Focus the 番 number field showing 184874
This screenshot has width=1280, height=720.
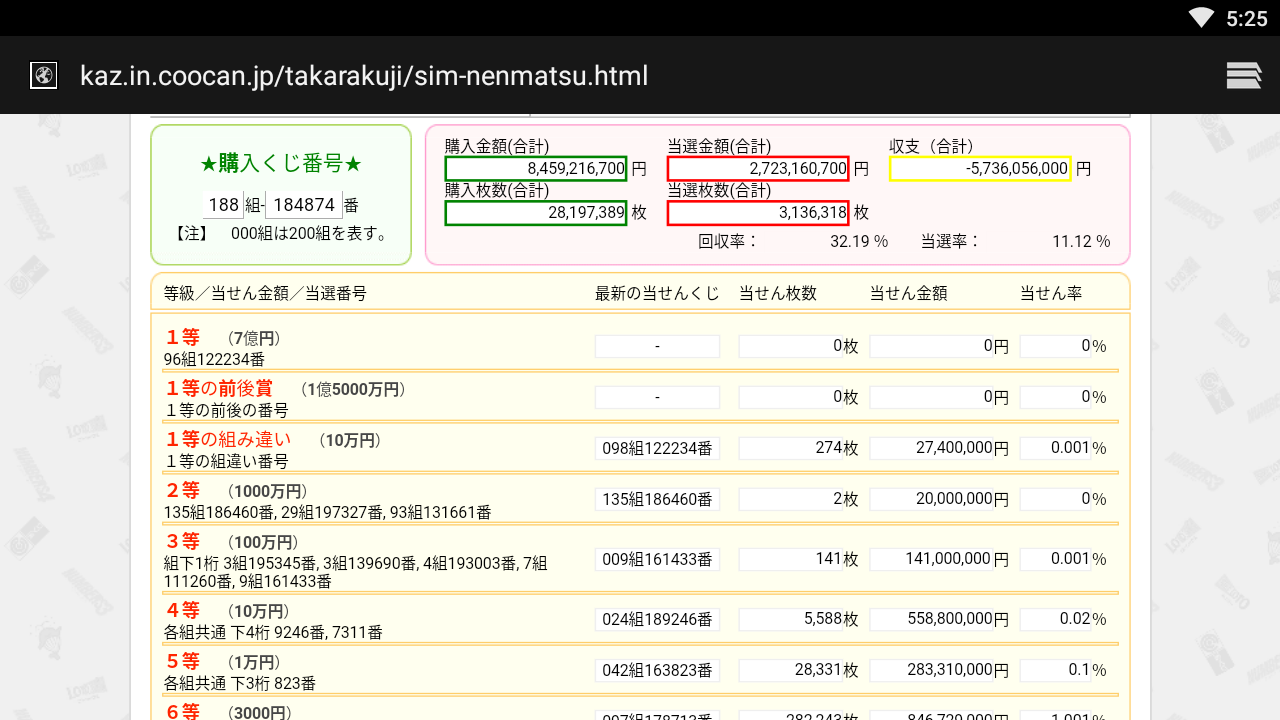coord(303,205)
